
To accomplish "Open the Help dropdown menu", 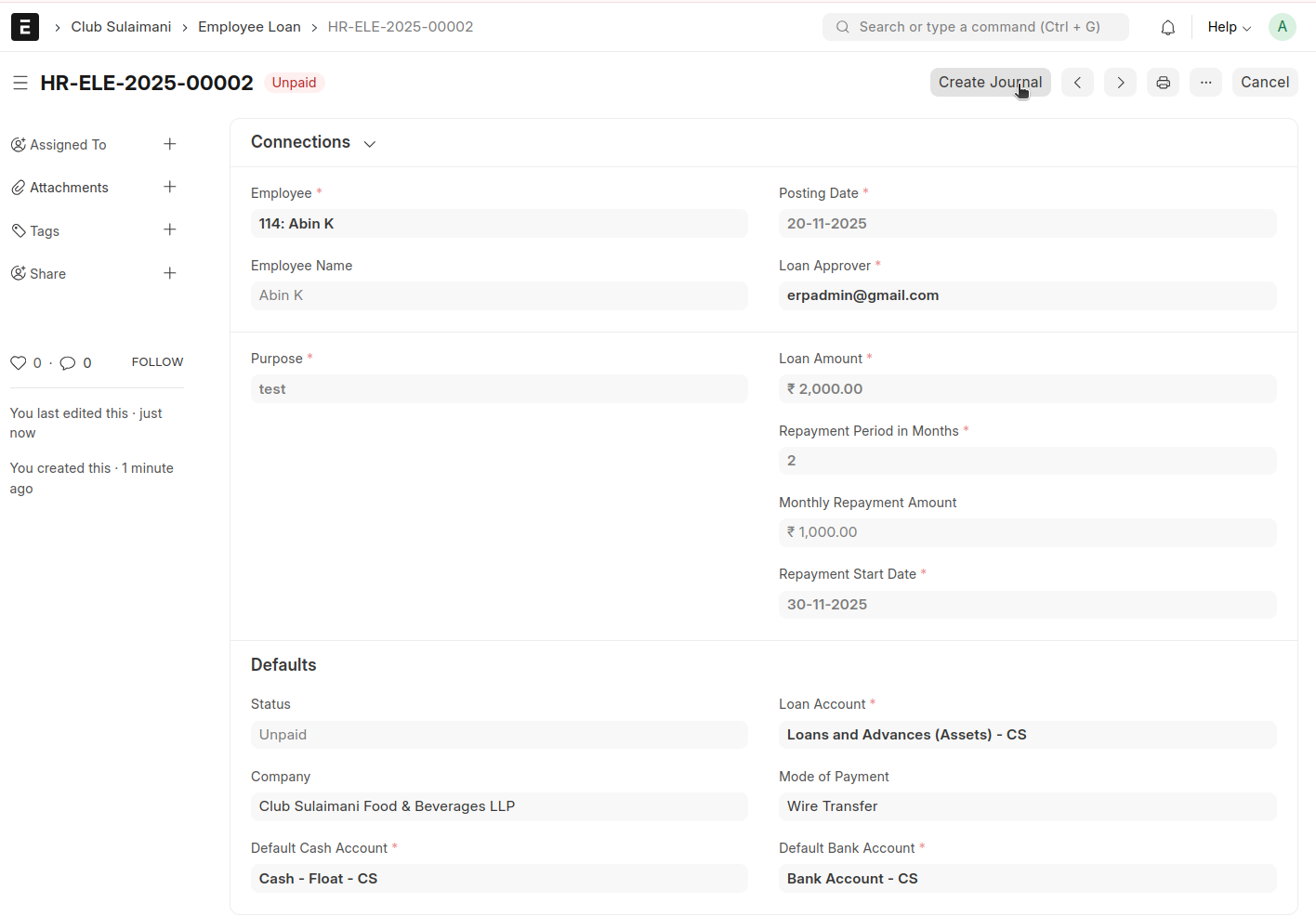I will (x=1229, y=27).
